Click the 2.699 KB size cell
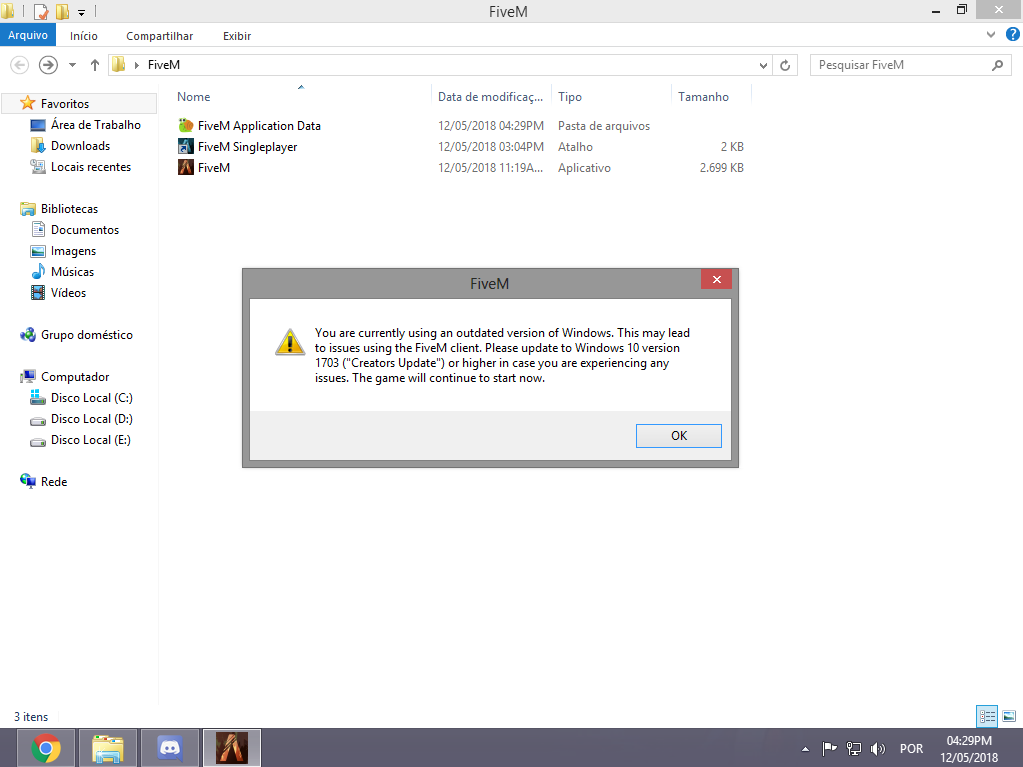This screenshot has height=767, width=1023. click(722, 168)
